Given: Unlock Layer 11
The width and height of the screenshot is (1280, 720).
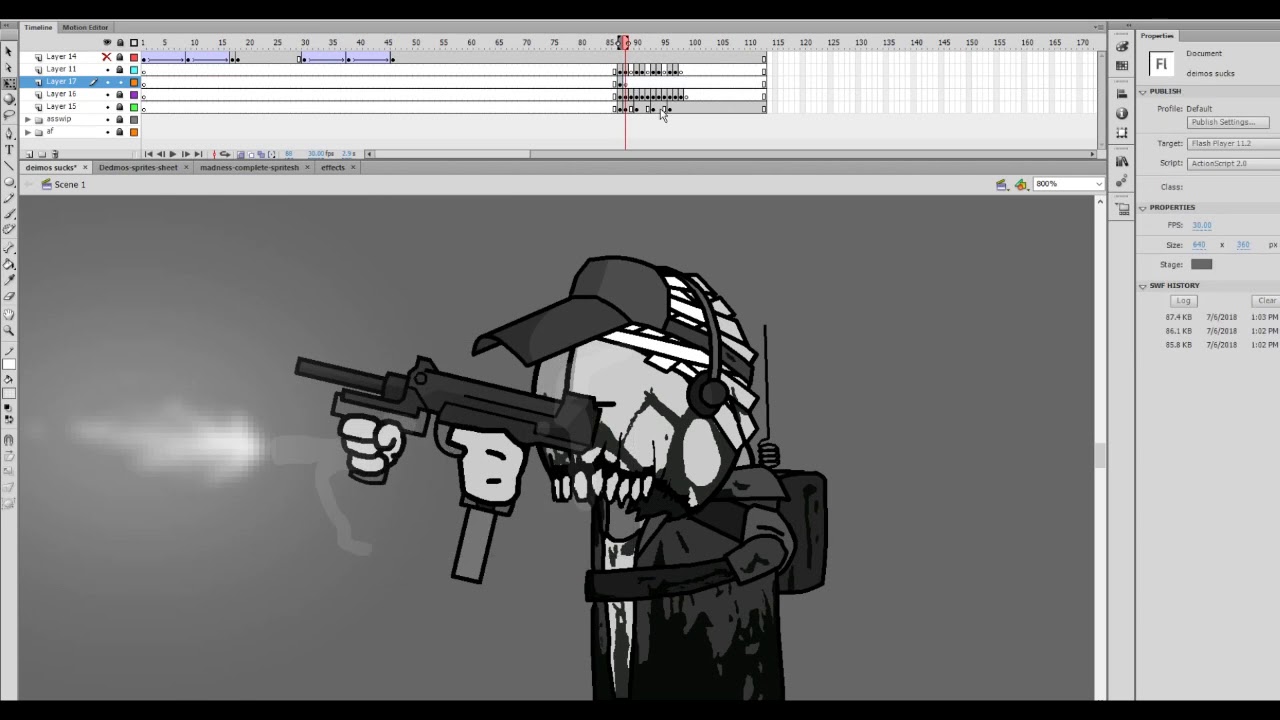Looking at the screenshot, I should [120, 69].
